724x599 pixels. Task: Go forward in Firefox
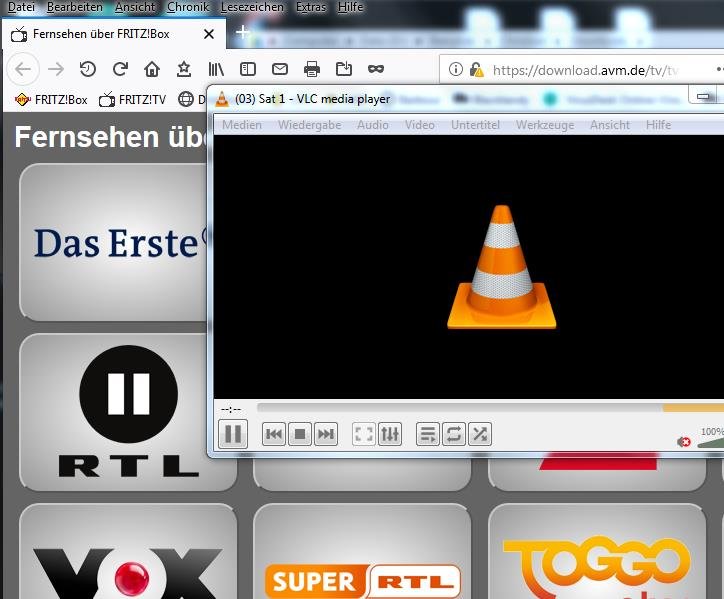tap(56, 69)
